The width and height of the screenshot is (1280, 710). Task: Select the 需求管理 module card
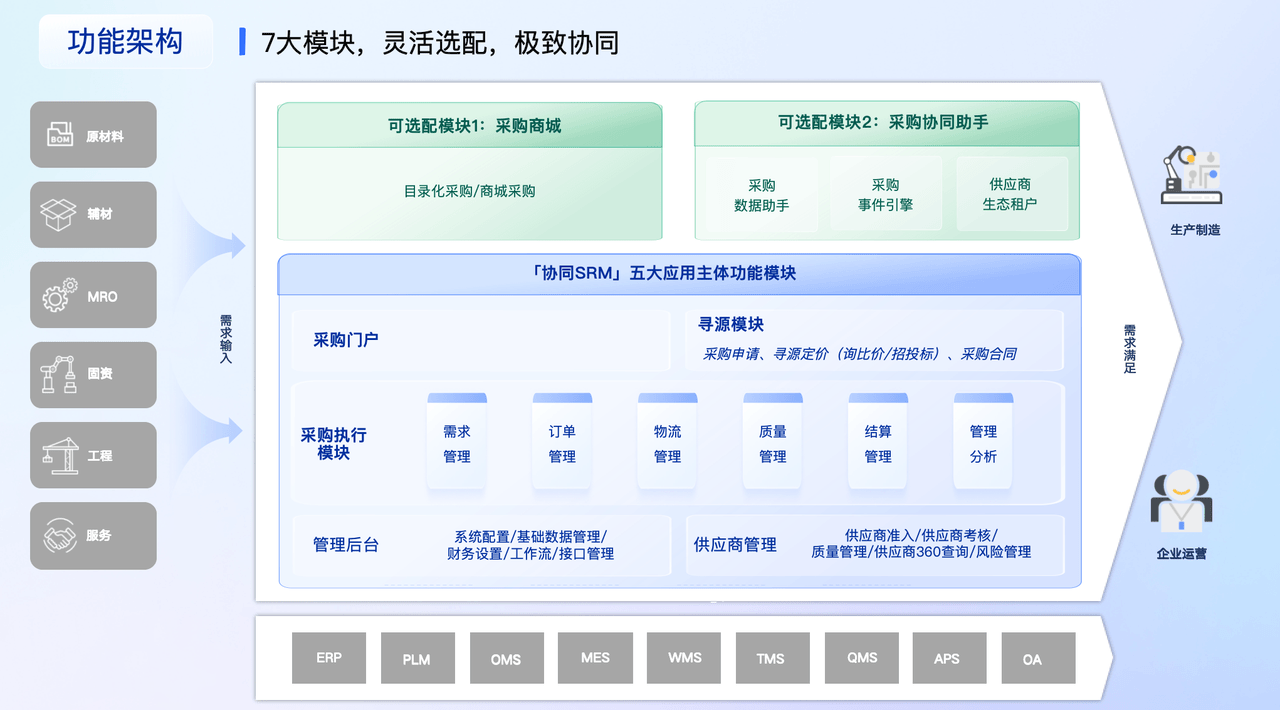tap(457, 443)
